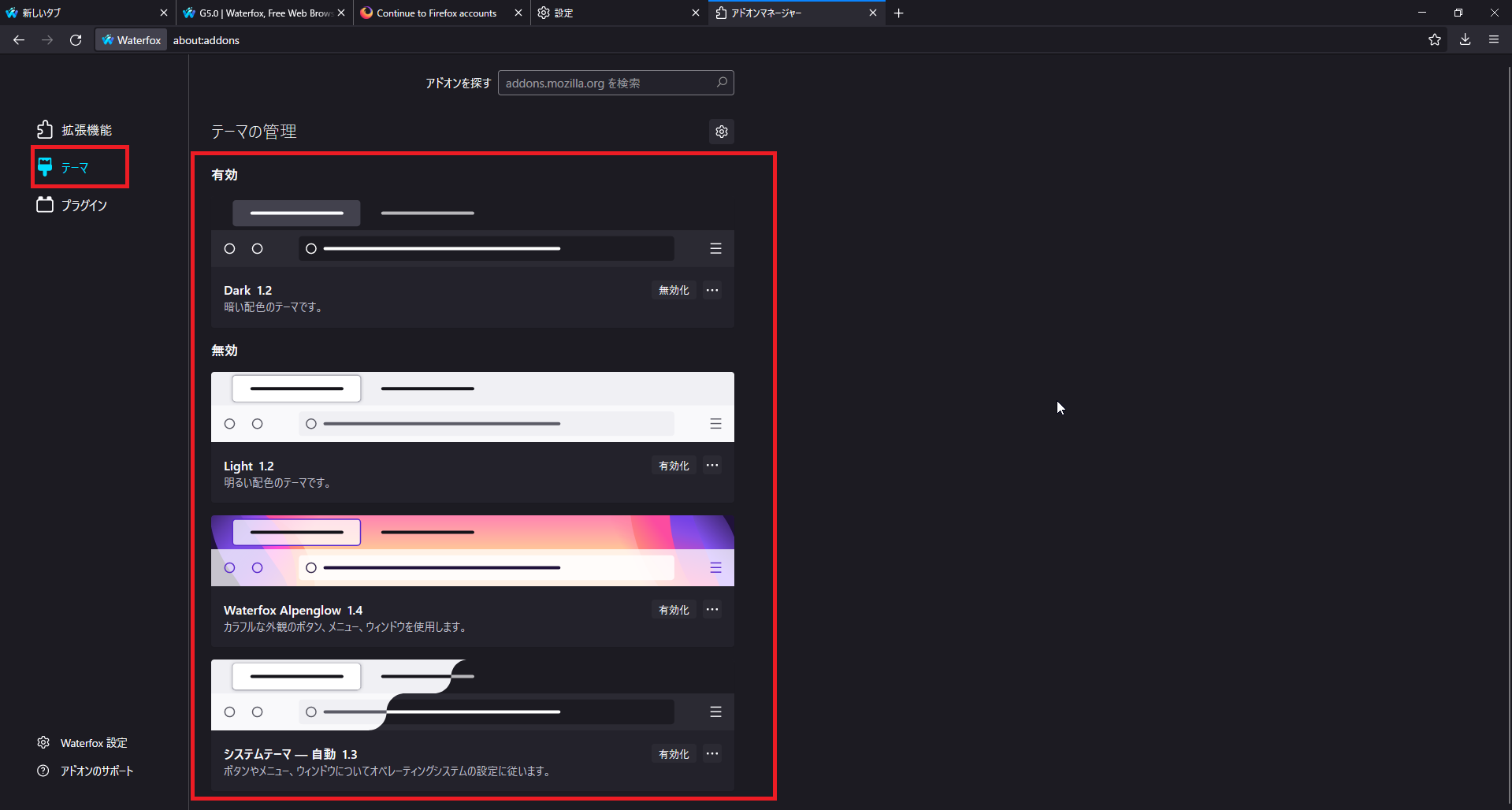The image size is (1512, 810).
Task: Disable the Dark theme with 無効化
Action: [674, 291]
